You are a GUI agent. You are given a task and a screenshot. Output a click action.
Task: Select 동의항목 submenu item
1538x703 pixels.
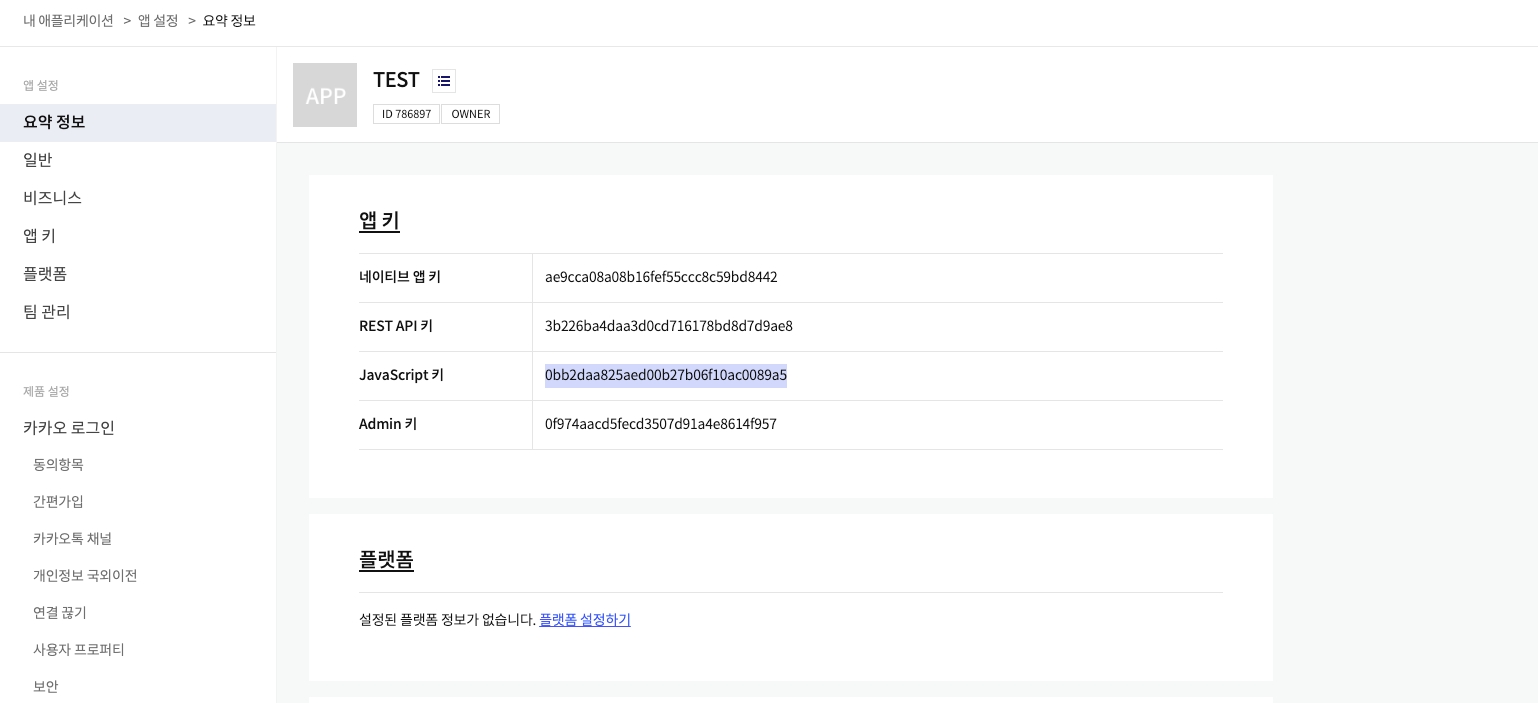pos(58,465)
